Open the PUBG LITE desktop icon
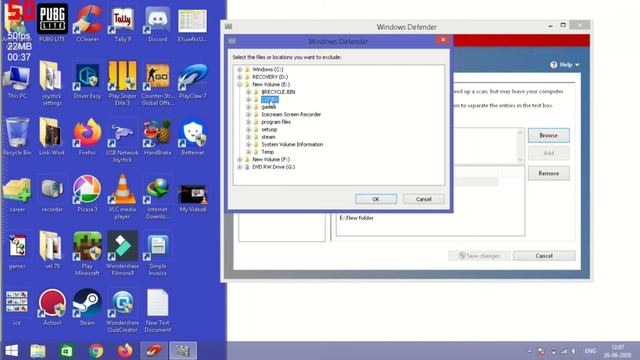The width and height of the screenshot is (640, 360). click(52, 22)
